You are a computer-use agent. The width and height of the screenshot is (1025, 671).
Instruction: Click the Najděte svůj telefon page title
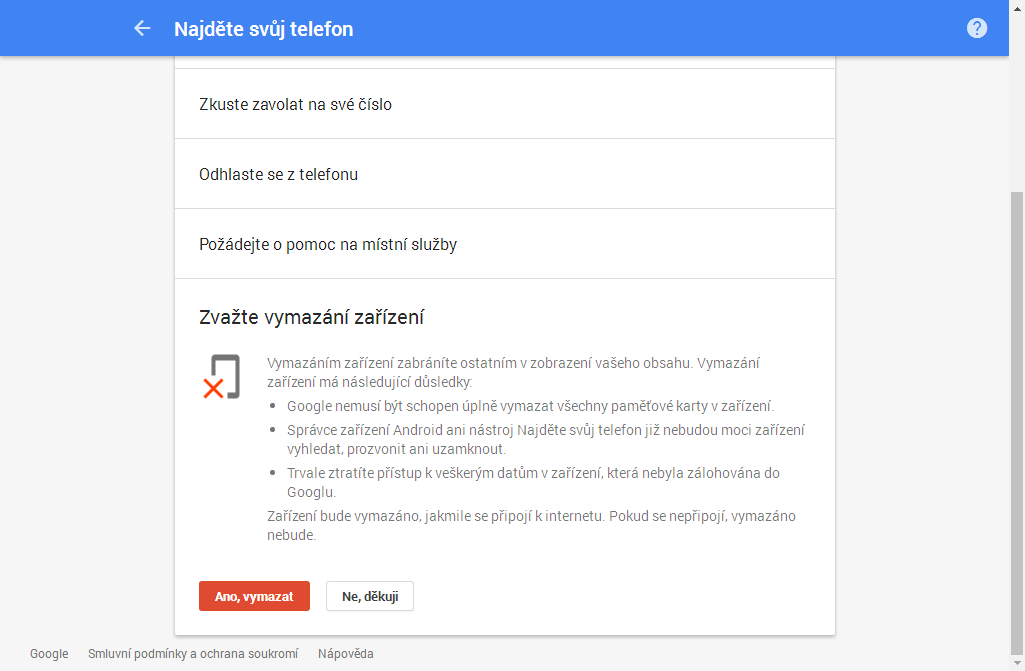[x=263, y=29]
